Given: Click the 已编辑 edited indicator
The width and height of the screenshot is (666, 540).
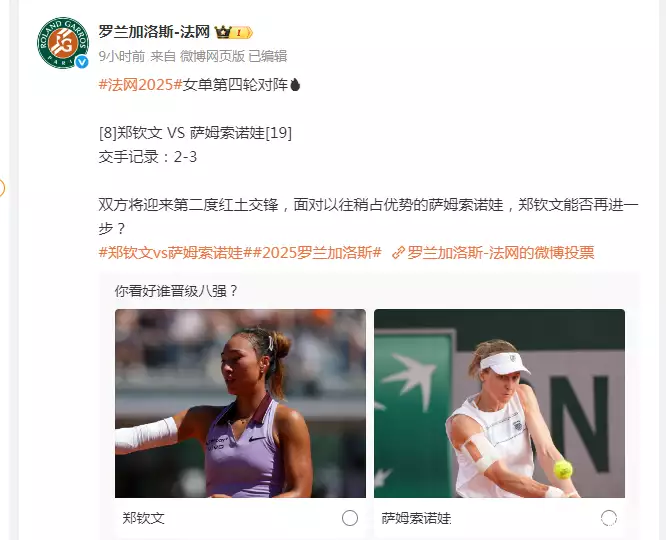Looking at the screenshot, I should (268, 56).
